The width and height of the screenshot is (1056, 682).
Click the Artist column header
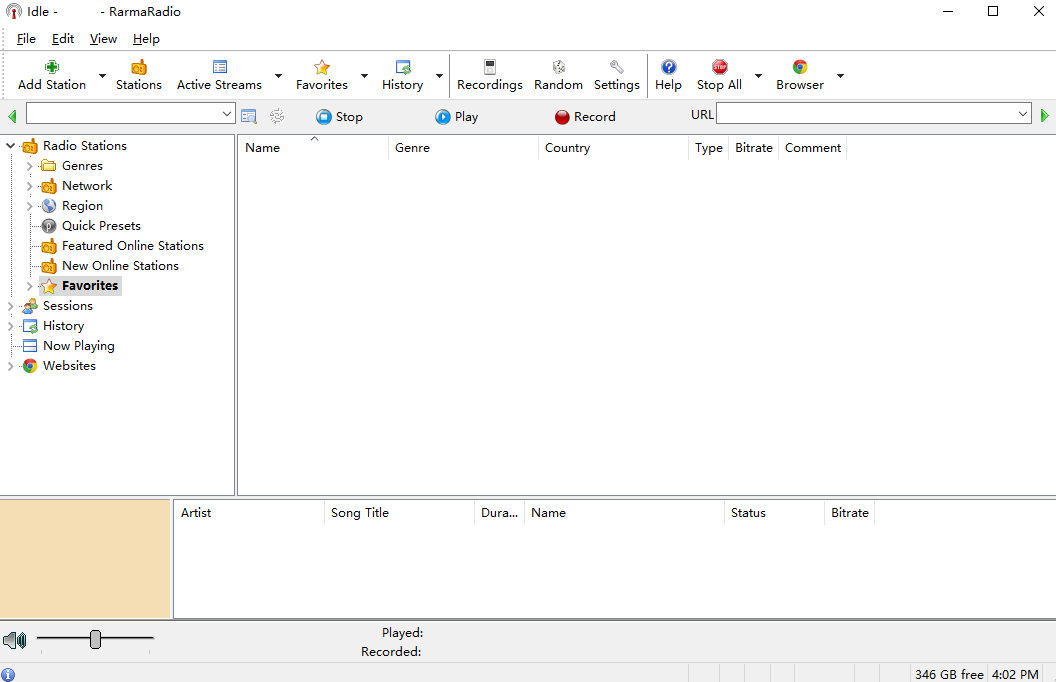click(249, 512)
